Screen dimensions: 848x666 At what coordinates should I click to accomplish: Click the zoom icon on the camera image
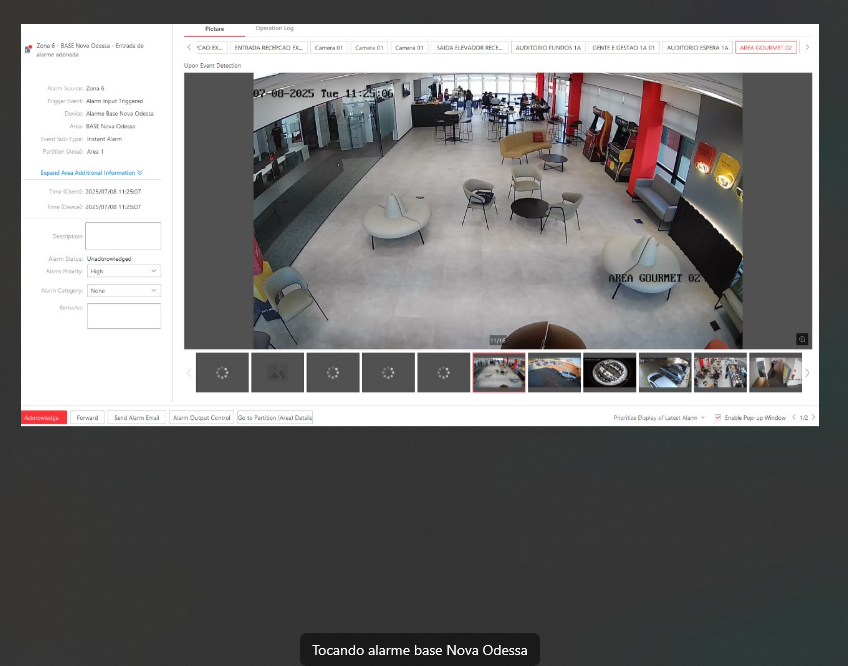801,339
